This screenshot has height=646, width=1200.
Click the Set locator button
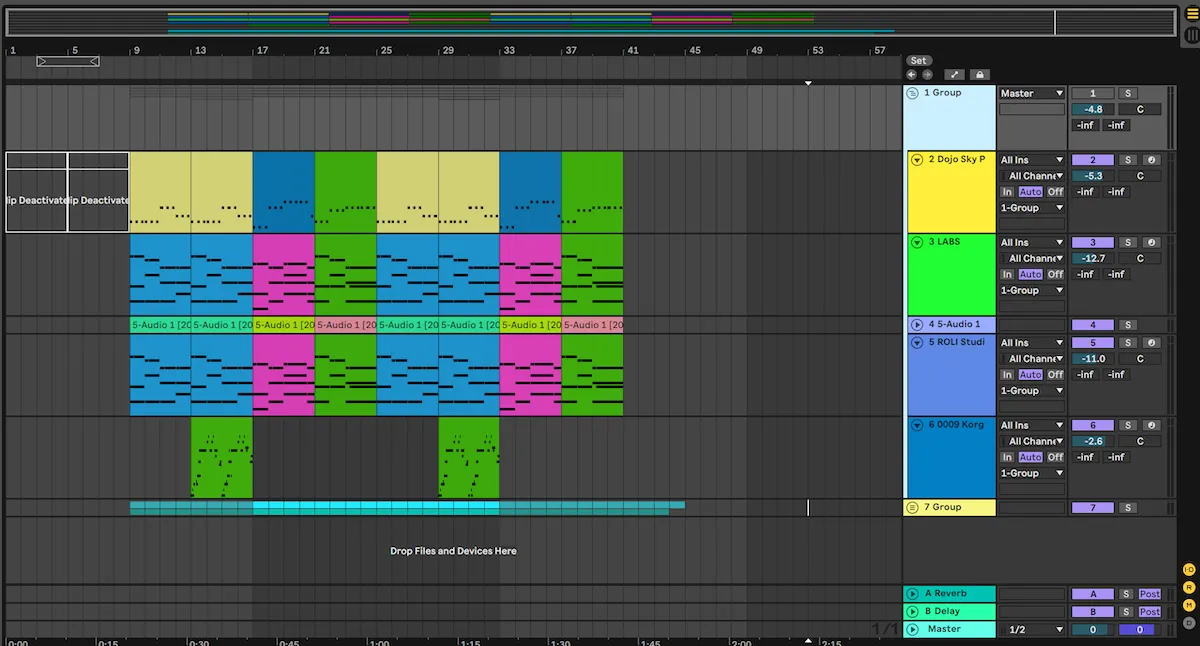919,61
